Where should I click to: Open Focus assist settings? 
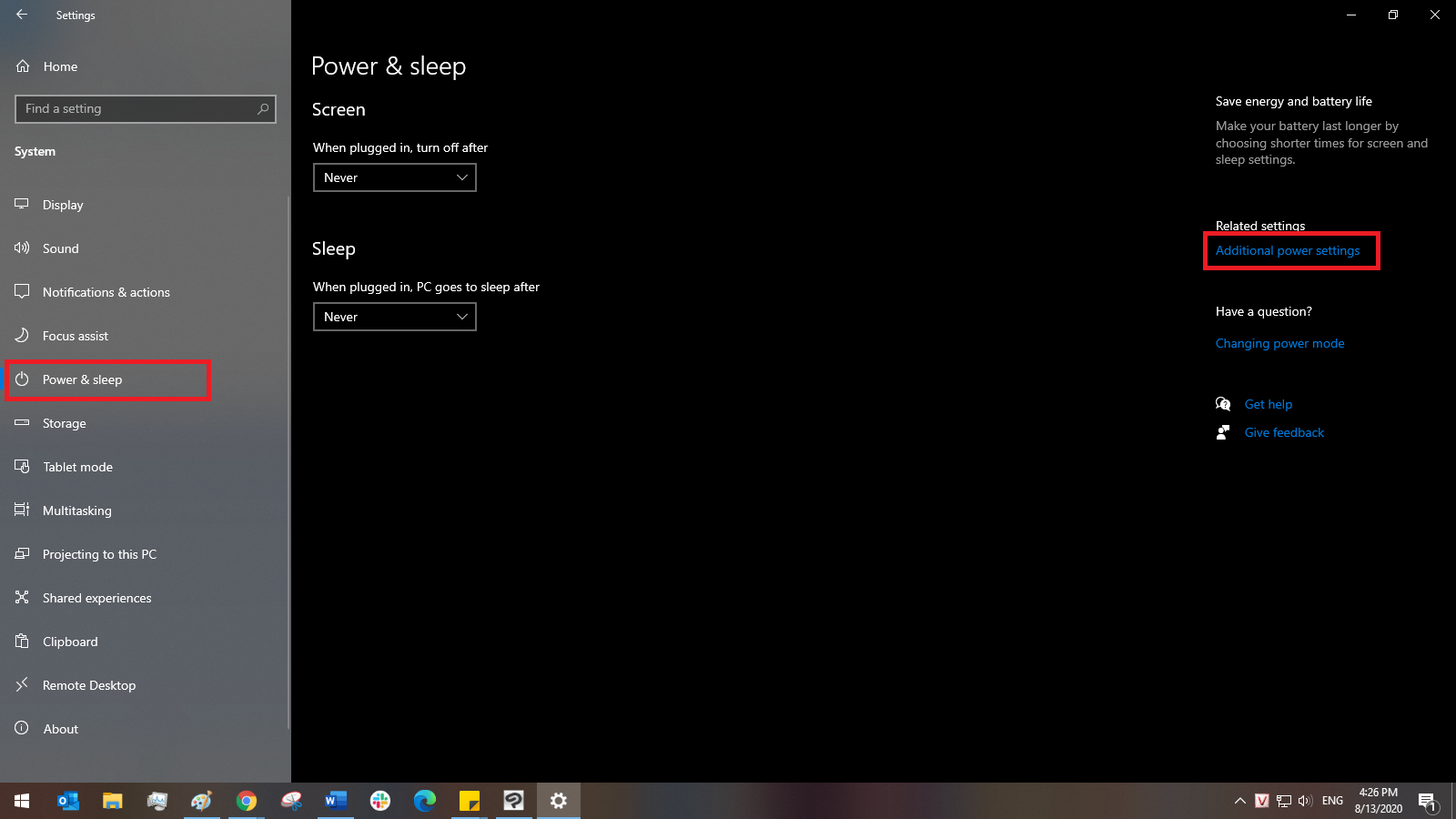[x=146, y=336]
